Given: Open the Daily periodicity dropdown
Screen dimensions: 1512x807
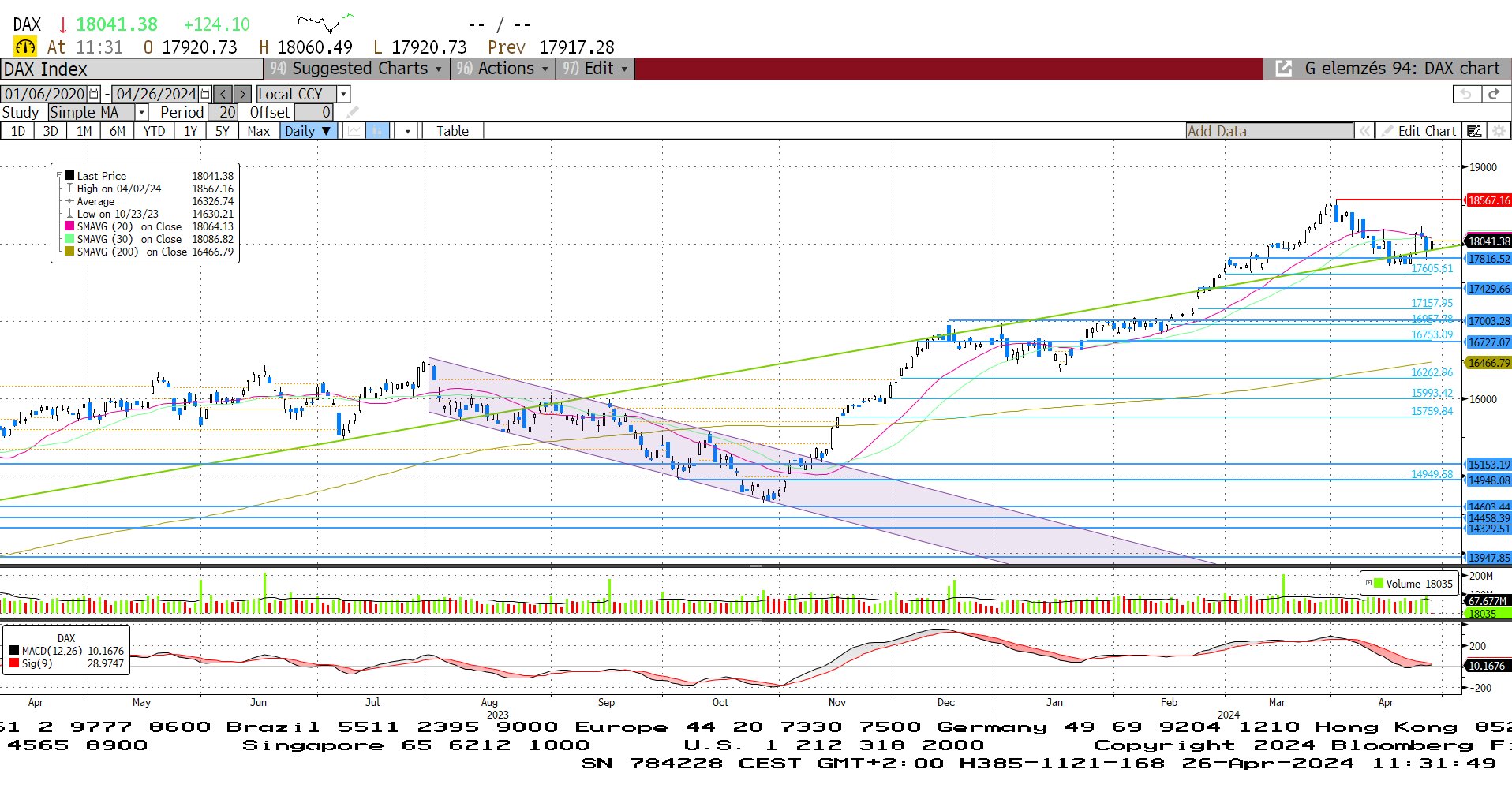Looking at the screenshot, I should pyautogui.click(x=309, y=131).
